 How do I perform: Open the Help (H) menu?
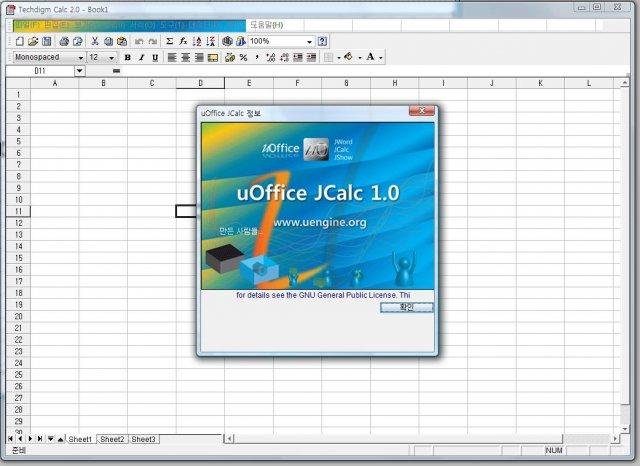pyautogui.click(x=267, y=25)
